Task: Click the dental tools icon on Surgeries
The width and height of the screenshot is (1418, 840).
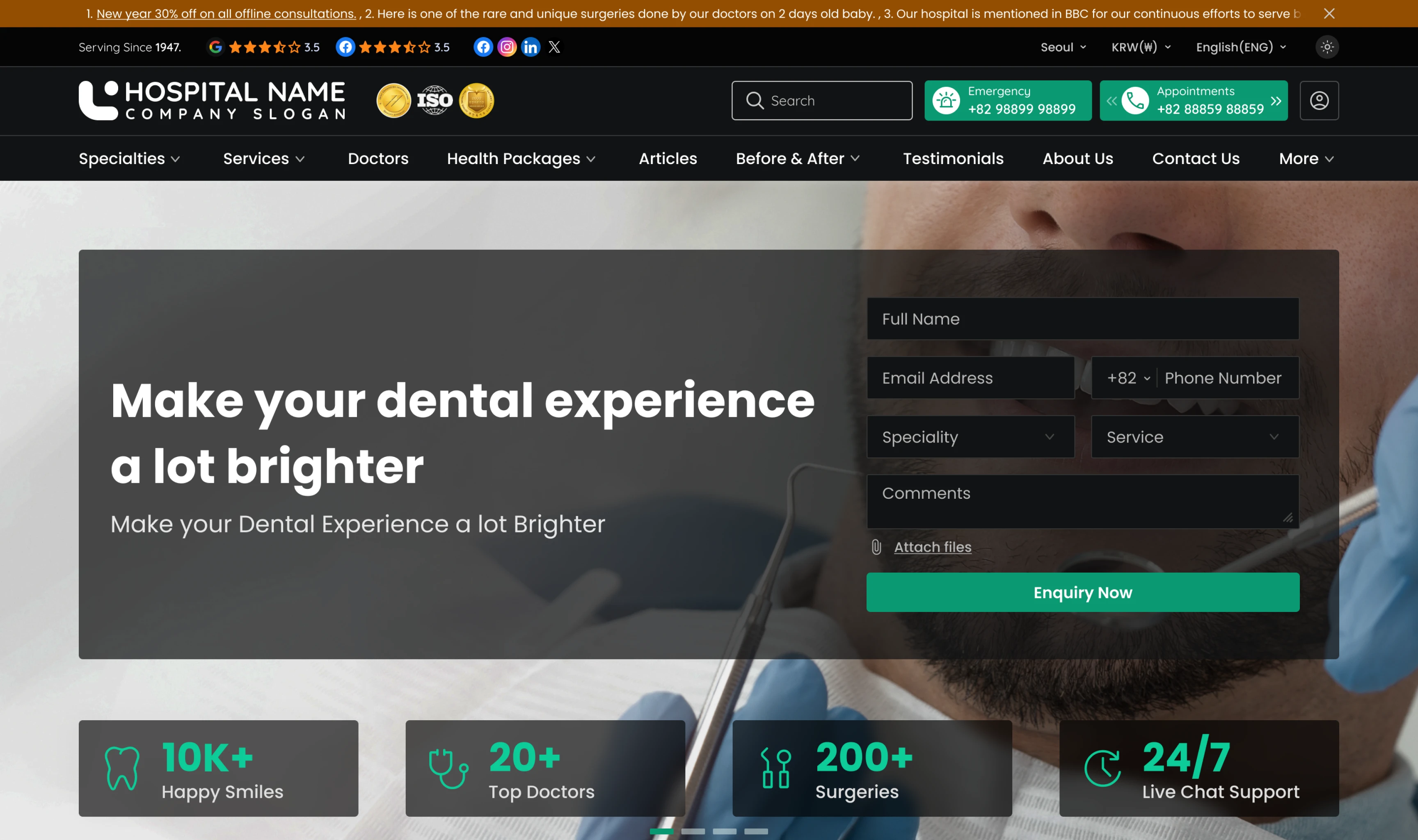Action: (775, 768)
